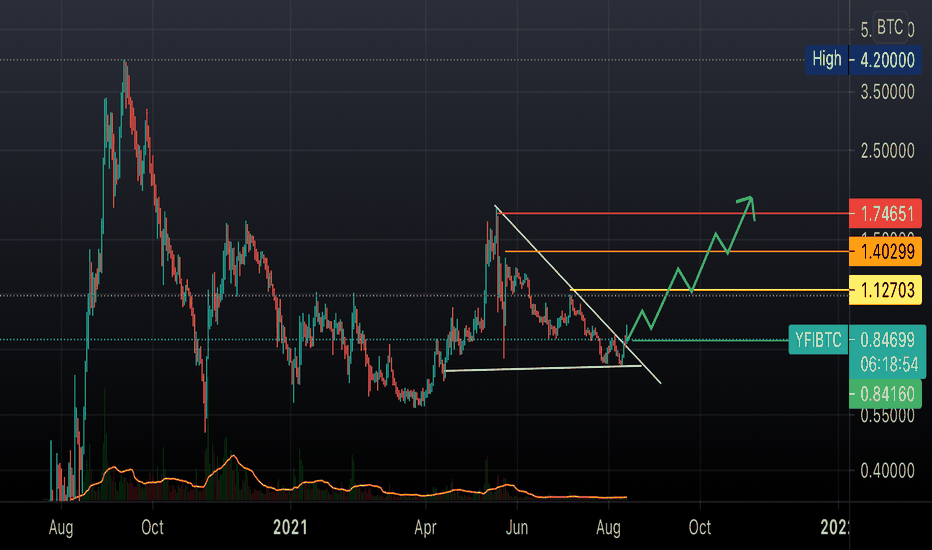Click the Jun label on time axis

(x=517, y=527)
